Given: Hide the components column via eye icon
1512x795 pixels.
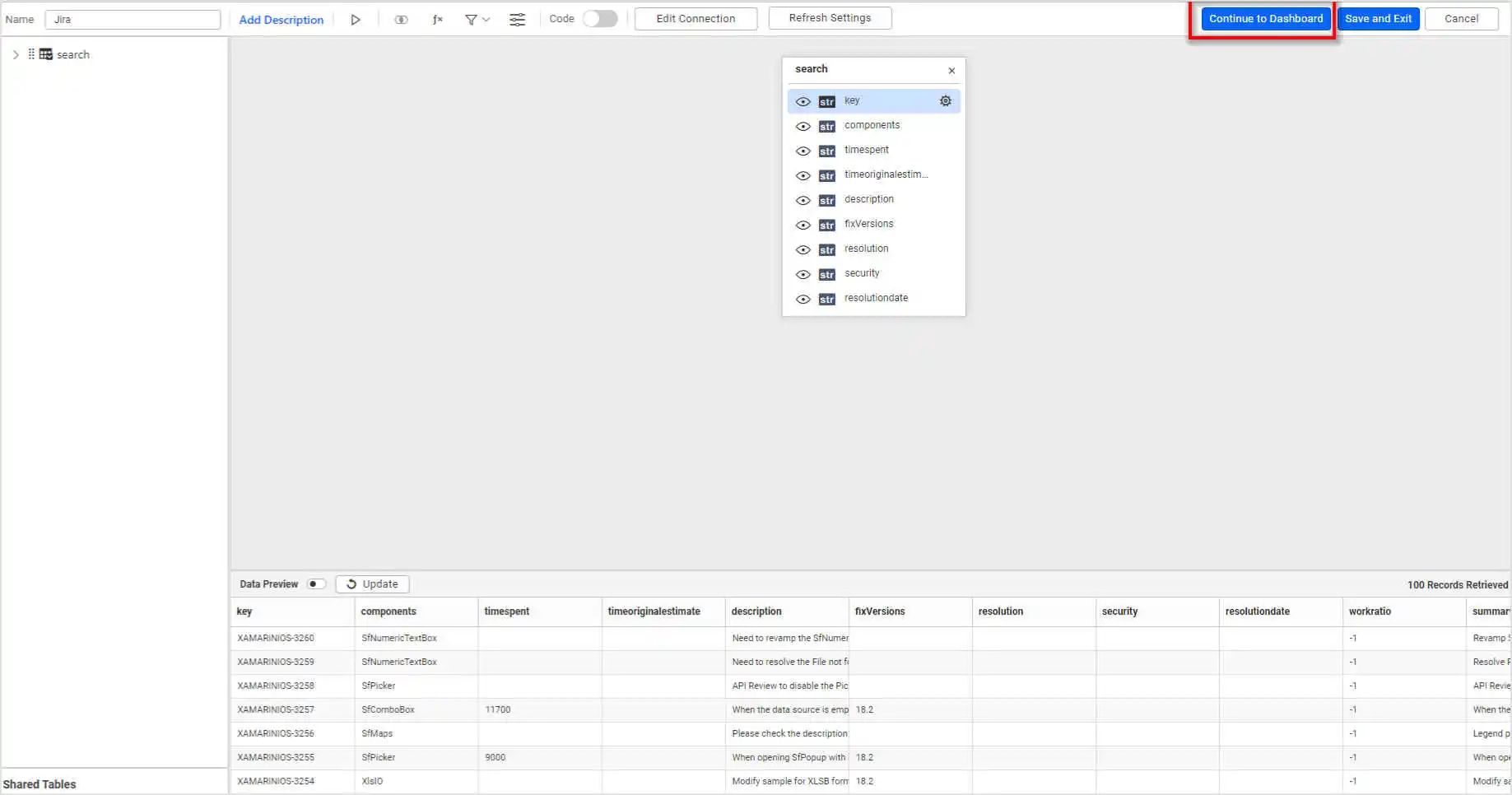Looking at the screenshot, I should click(x=803, y=127).
